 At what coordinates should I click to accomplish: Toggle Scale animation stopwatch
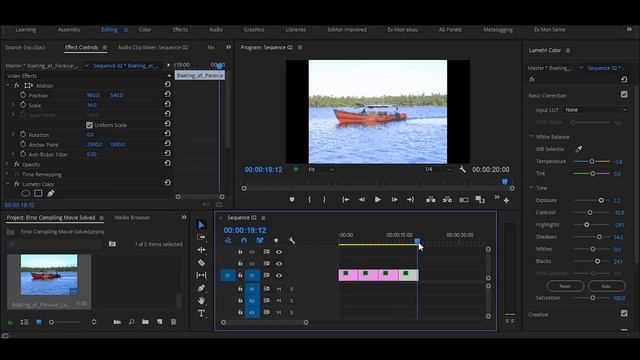pyautogui.click(x=23, y=105)
